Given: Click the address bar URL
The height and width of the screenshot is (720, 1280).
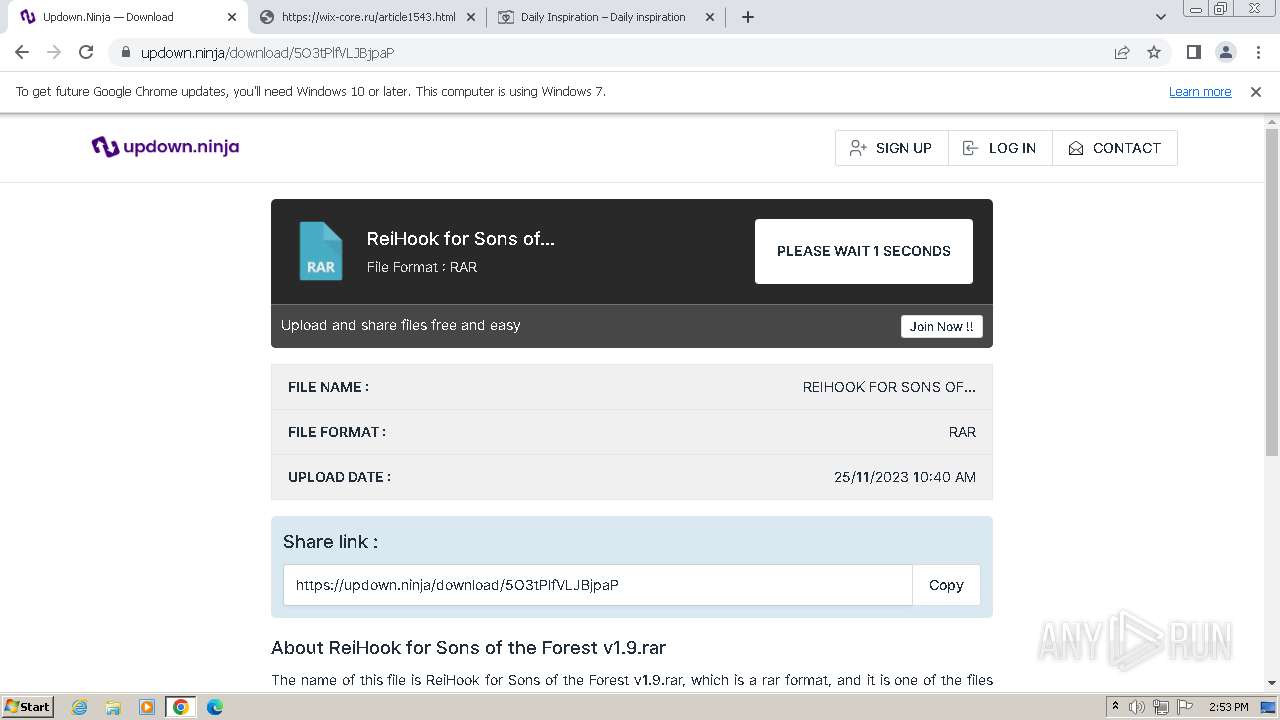Looking at the screenshot, I should (x=268, y=53).
